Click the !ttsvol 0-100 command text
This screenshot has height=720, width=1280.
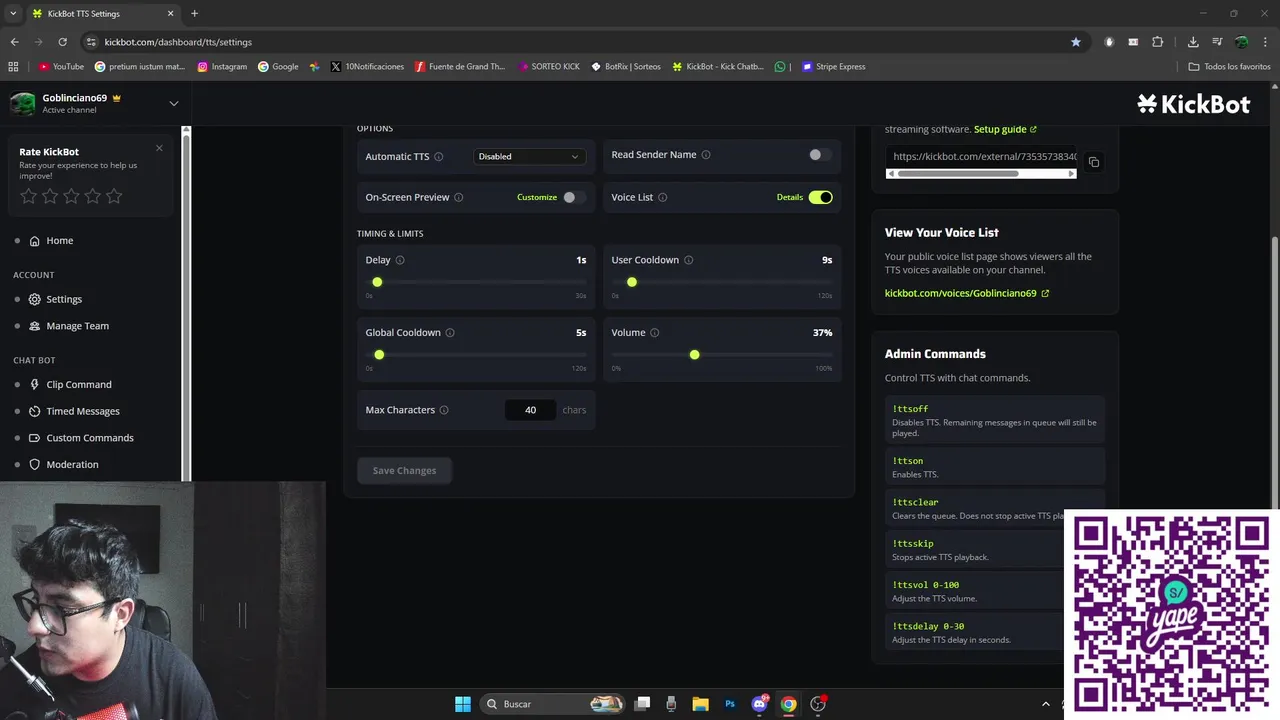tap(926, 585)
